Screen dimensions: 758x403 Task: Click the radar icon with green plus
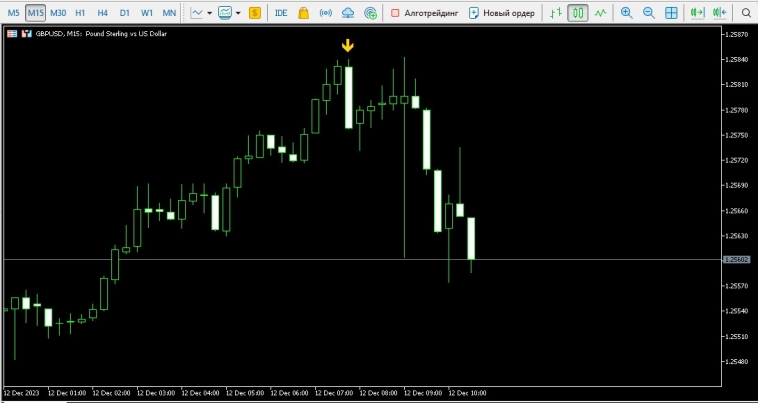(370, 13)
